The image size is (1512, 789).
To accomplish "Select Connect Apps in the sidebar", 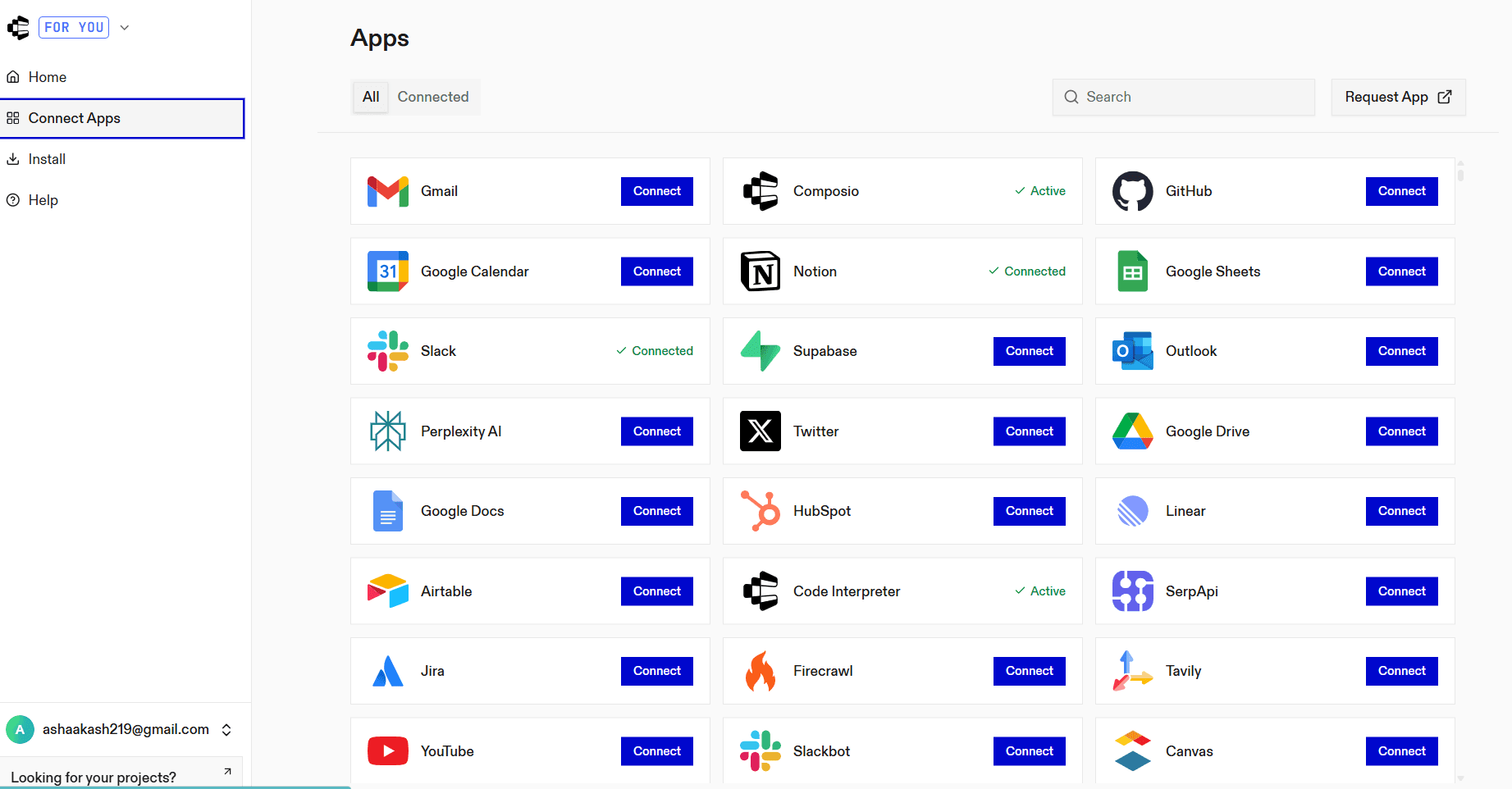I will click(122, 118).
